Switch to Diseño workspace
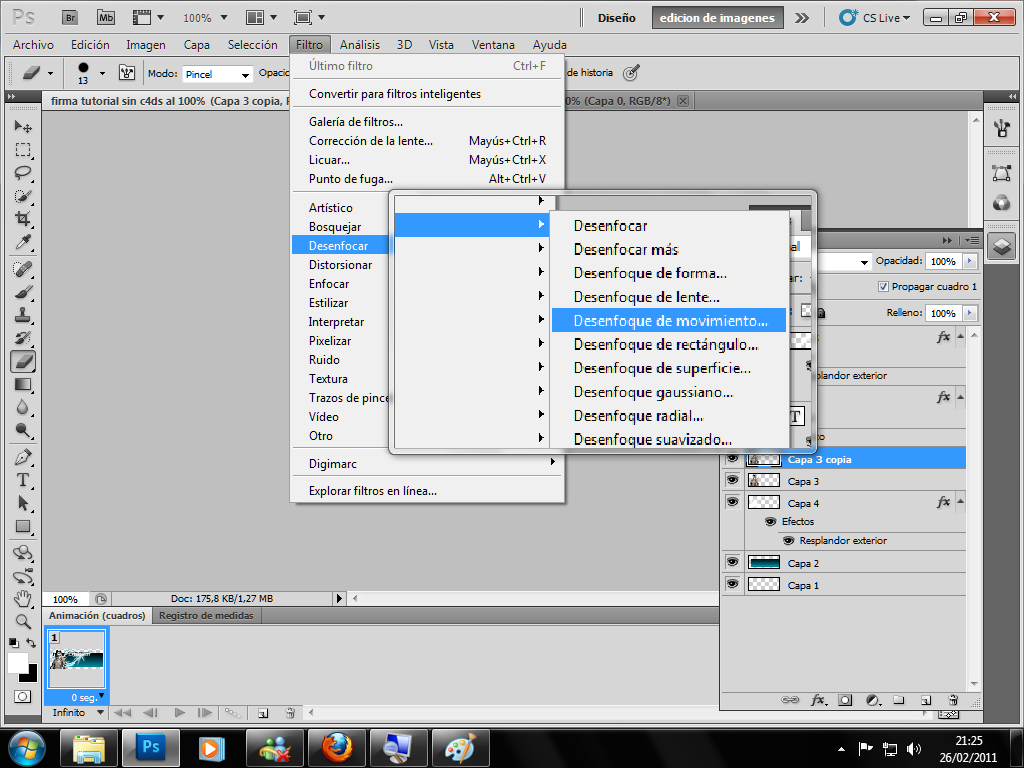 pyautogui.click(x=616, y=18)
